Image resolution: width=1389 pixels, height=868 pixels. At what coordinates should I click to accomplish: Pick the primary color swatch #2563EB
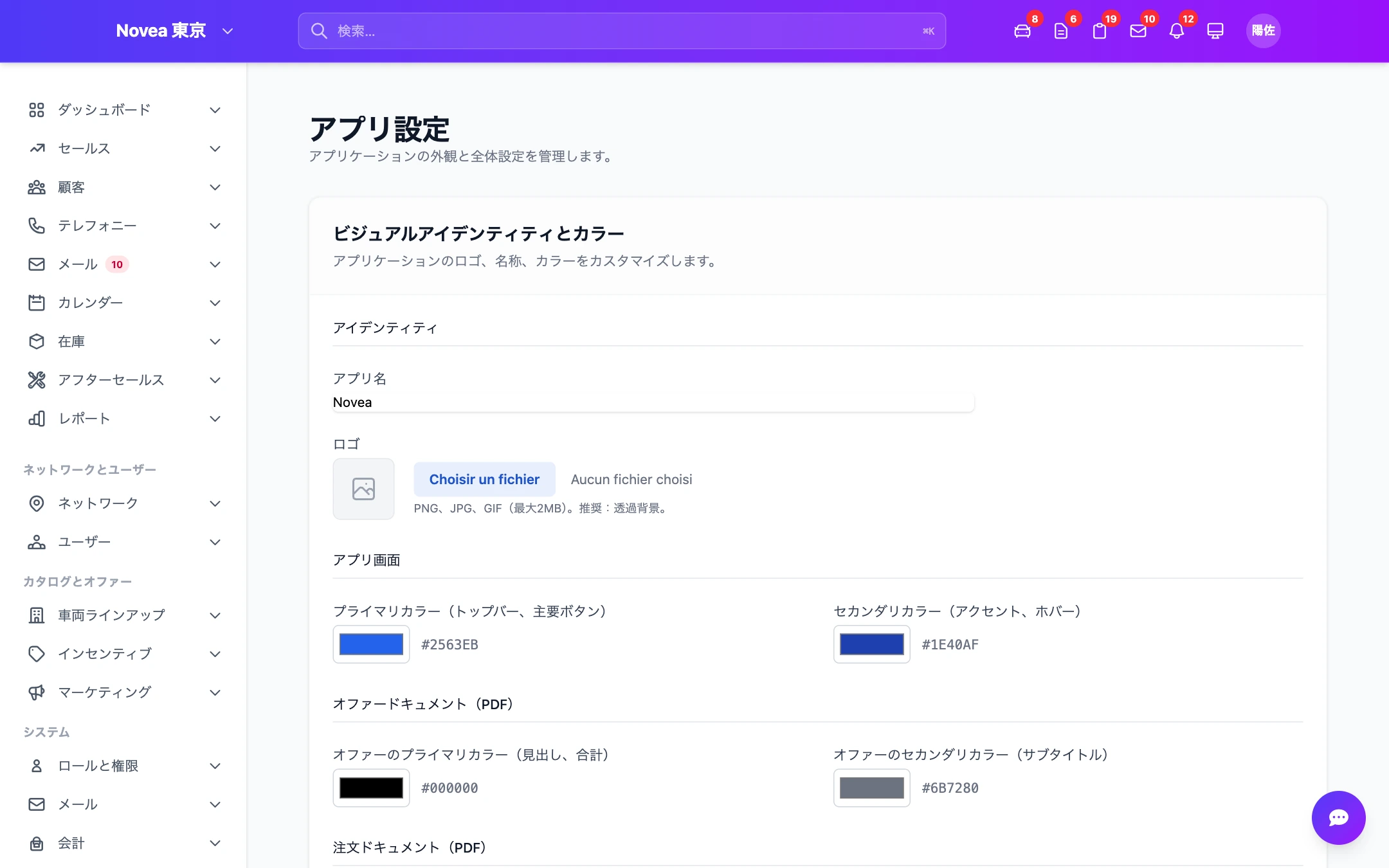point(371,644)
